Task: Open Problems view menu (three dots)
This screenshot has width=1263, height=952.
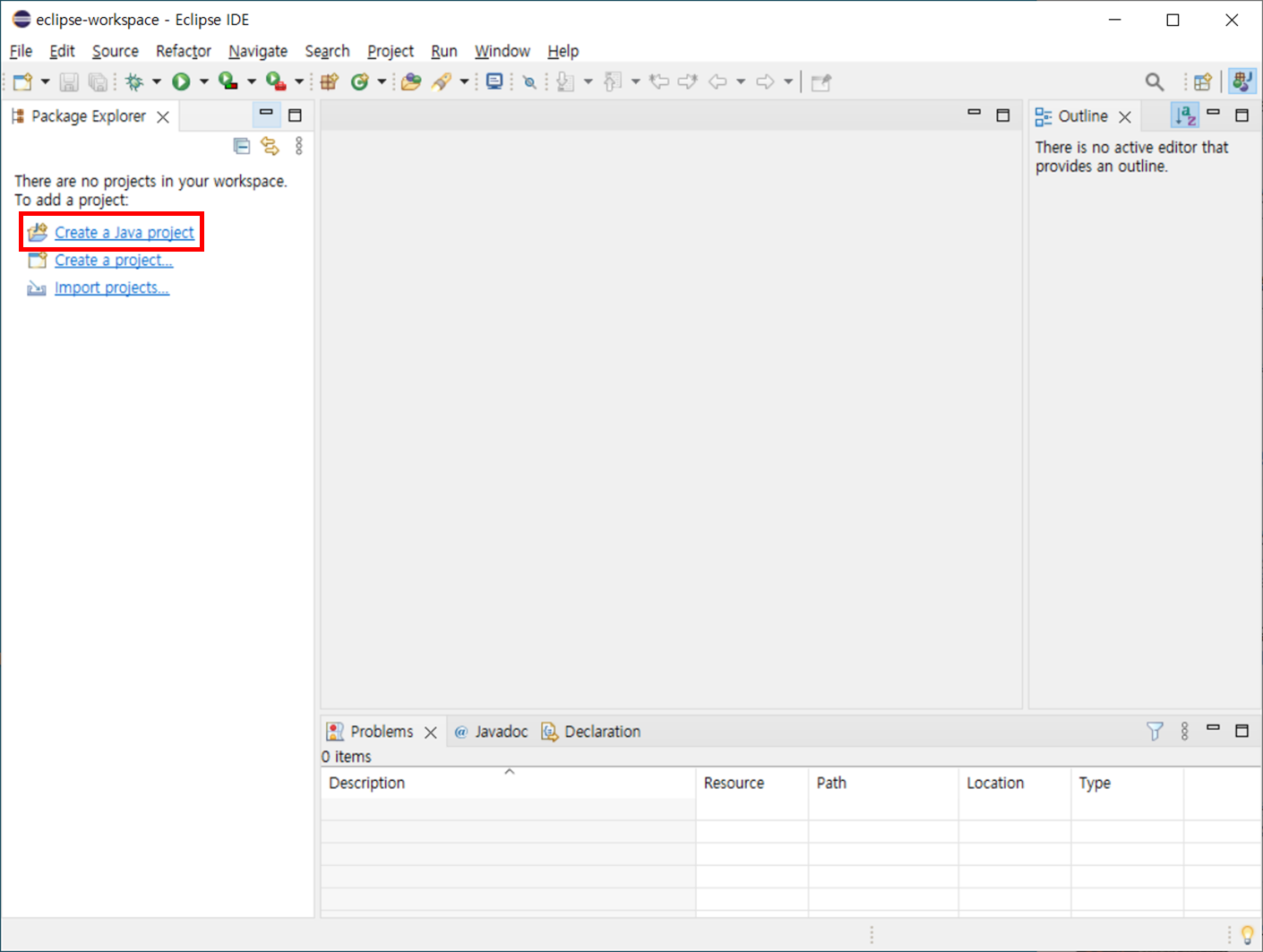Action: coord(1184,732)
